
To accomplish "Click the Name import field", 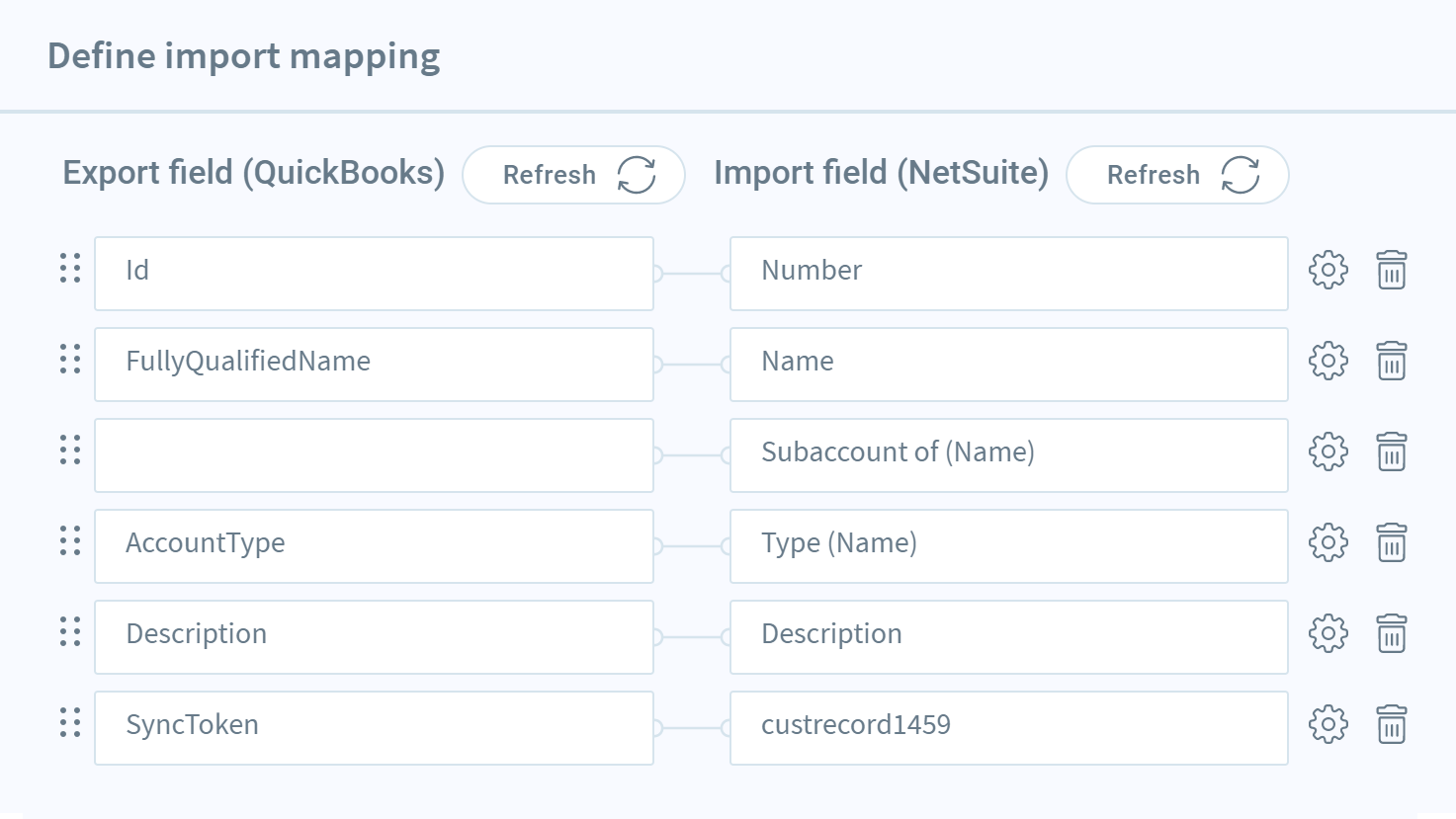I will (1009, 365).
